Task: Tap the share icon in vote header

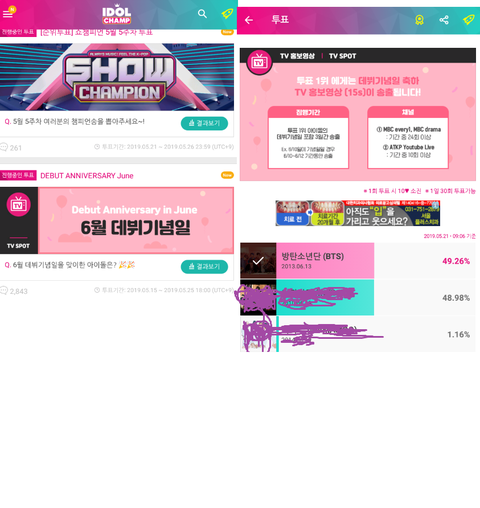Action: click(x=444, y=20)
